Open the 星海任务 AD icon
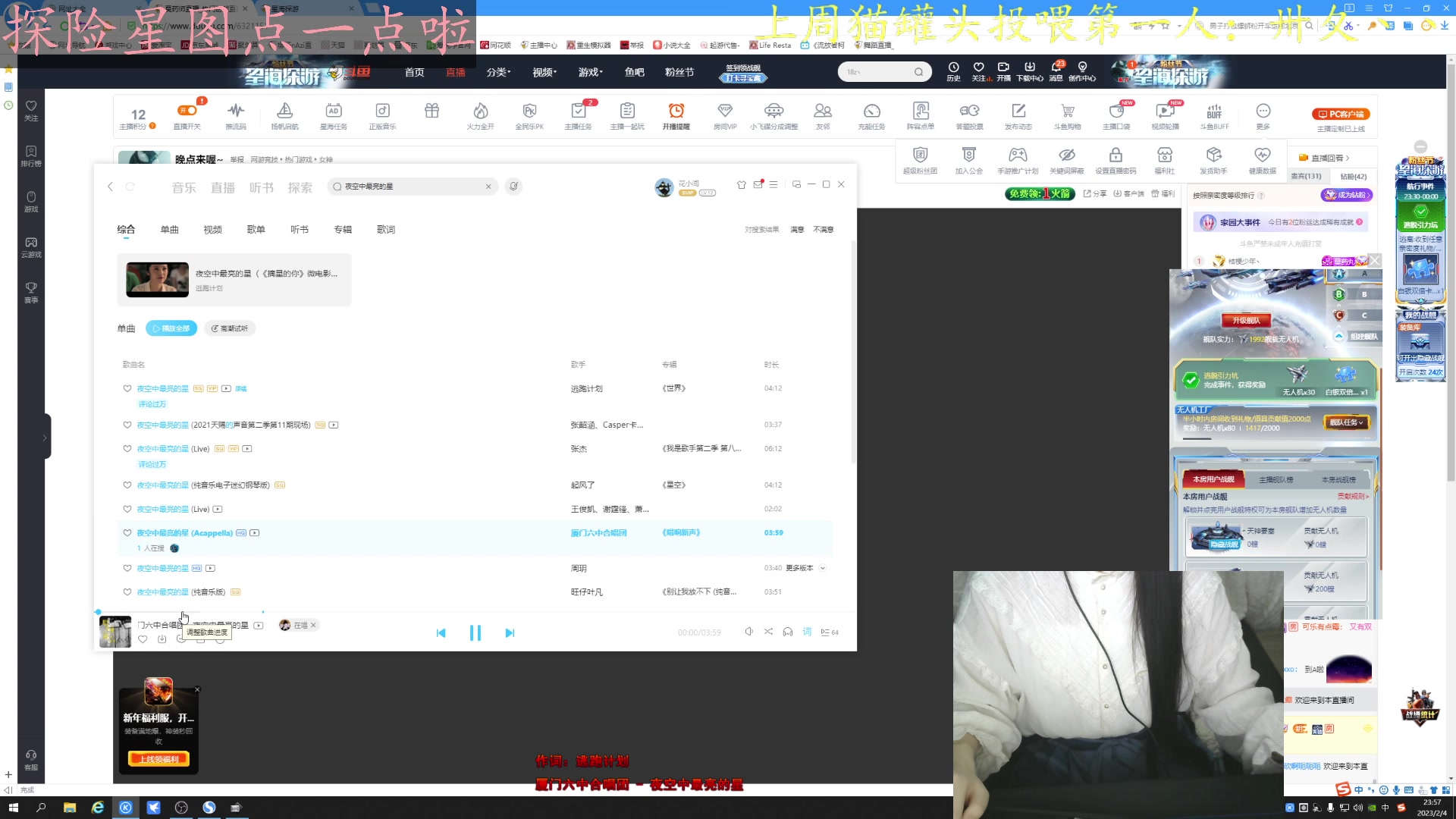The height and width of the screenshot is (819, 1456). tap(334, 115)
